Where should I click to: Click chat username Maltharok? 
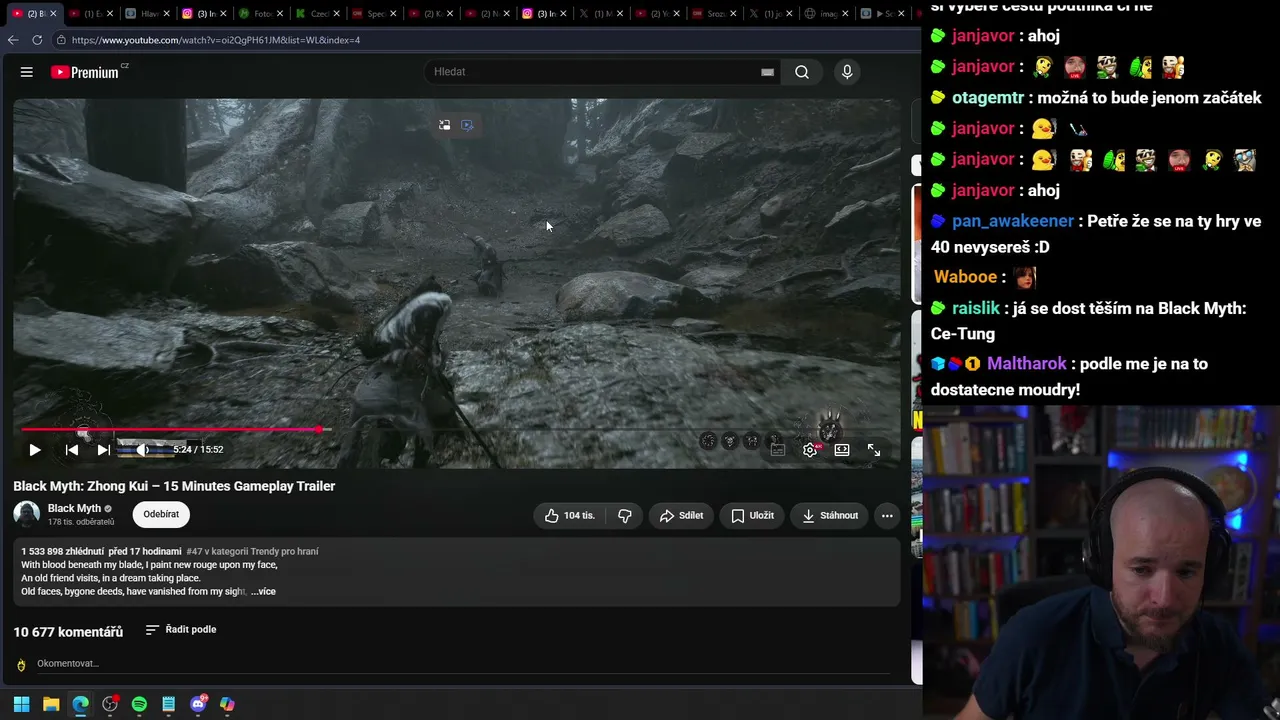click(1027, 364)
